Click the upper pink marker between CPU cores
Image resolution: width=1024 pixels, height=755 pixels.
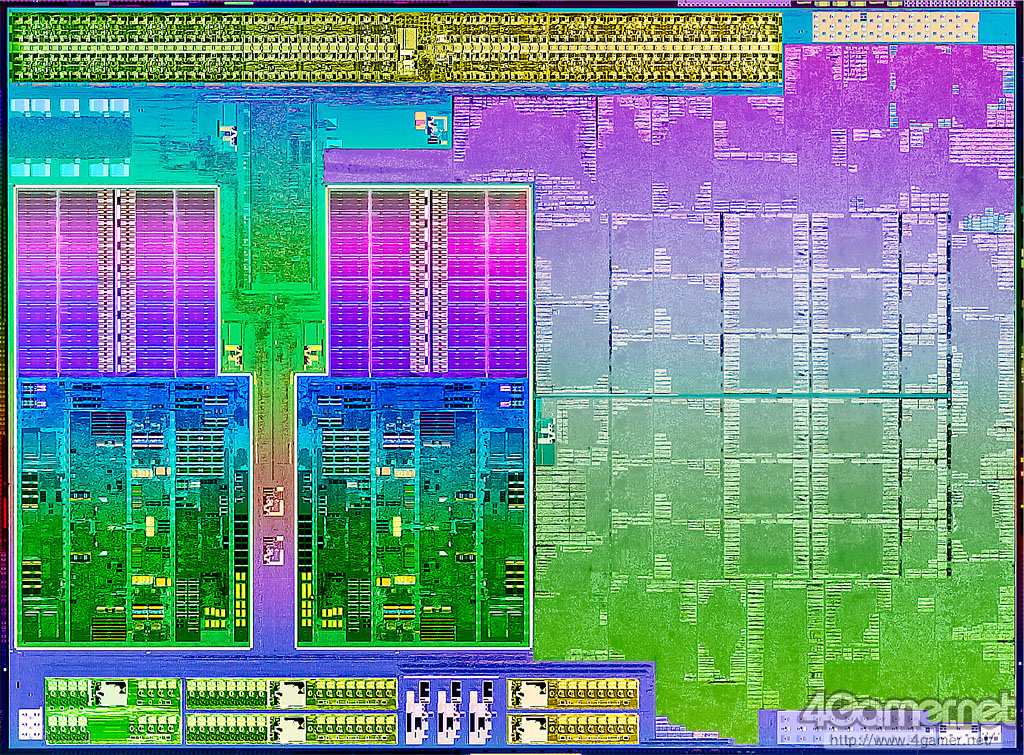[x=272, y=500]
